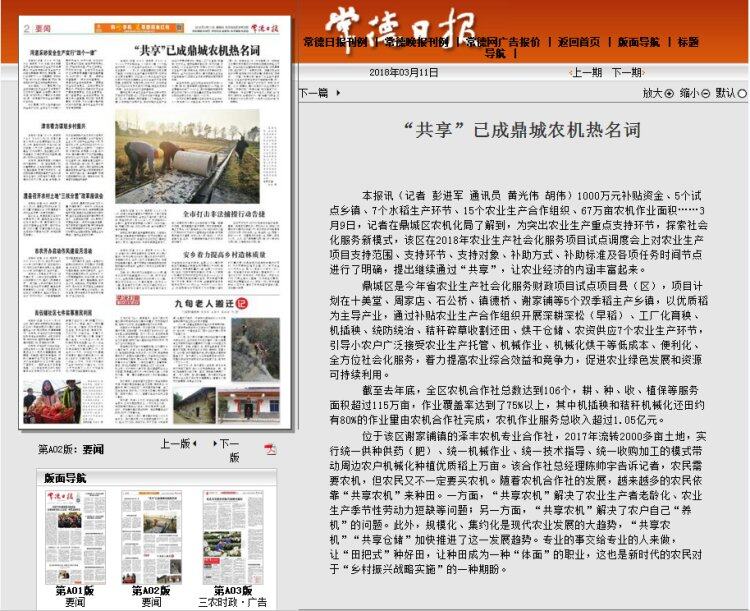The height and width of the screenshot is (611, 750).
Task: Go to 返回首页
Action: (579, 42)
